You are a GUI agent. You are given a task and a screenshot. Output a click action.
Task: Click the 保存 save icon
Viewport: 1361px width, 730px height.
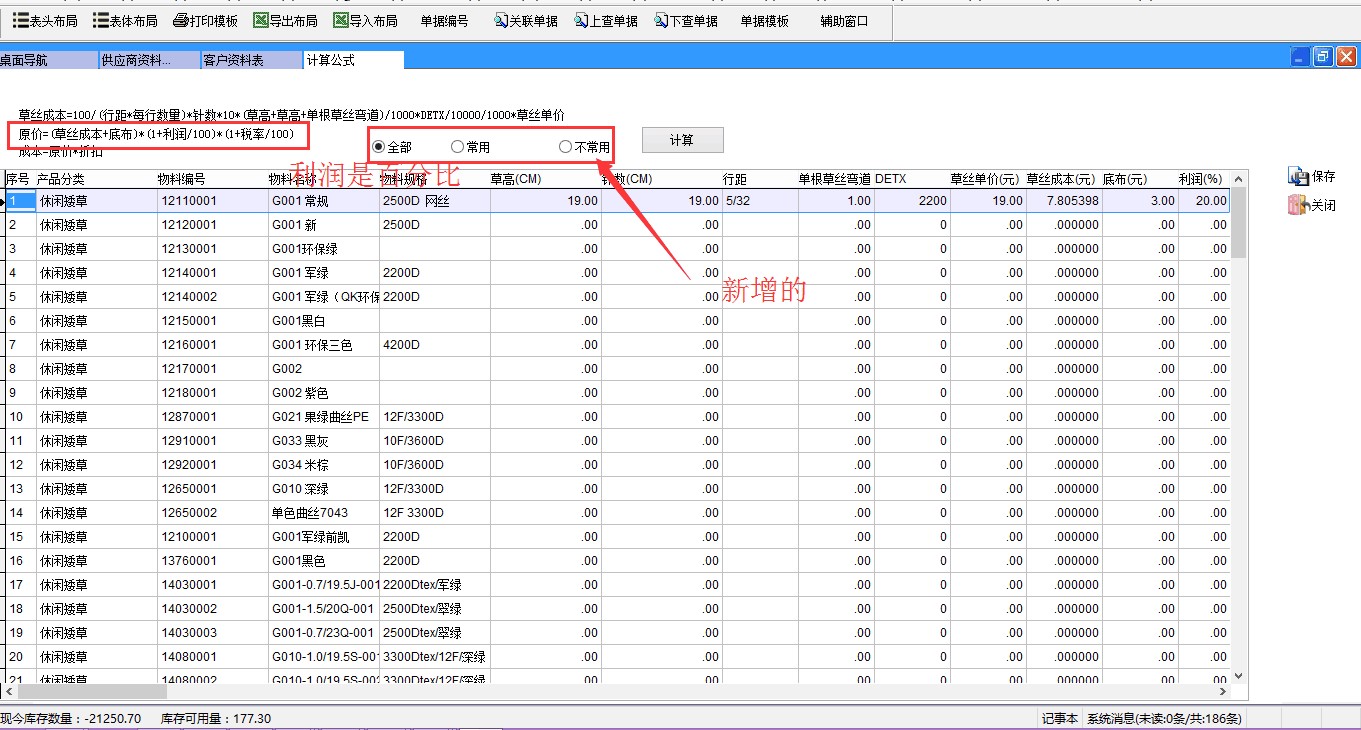[x=1299, y=177]
